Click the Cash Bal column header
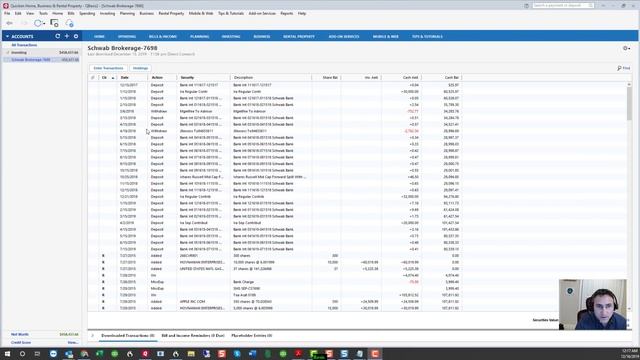640x360 pixels. tap(442, 78)
